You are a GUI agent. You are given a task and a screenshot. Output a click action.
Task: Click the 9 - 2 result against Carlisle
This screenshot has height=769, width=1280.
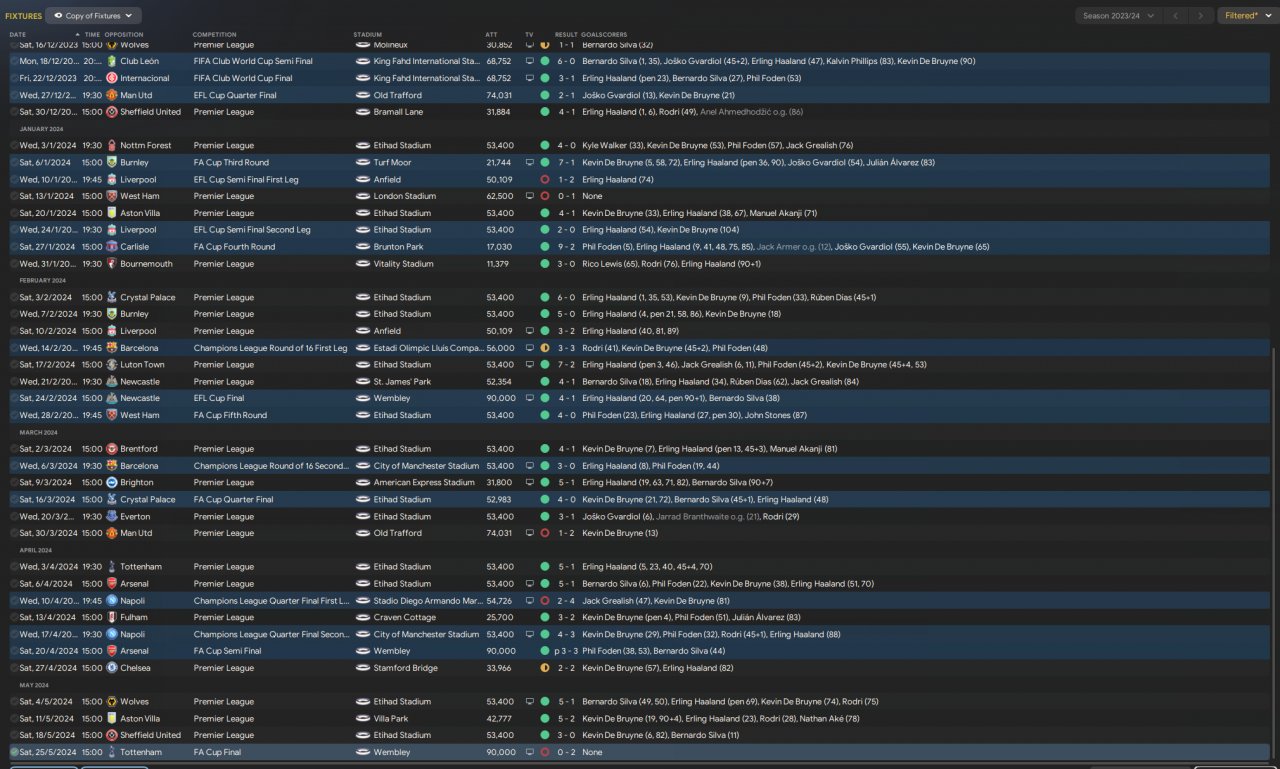pos(566,247)
